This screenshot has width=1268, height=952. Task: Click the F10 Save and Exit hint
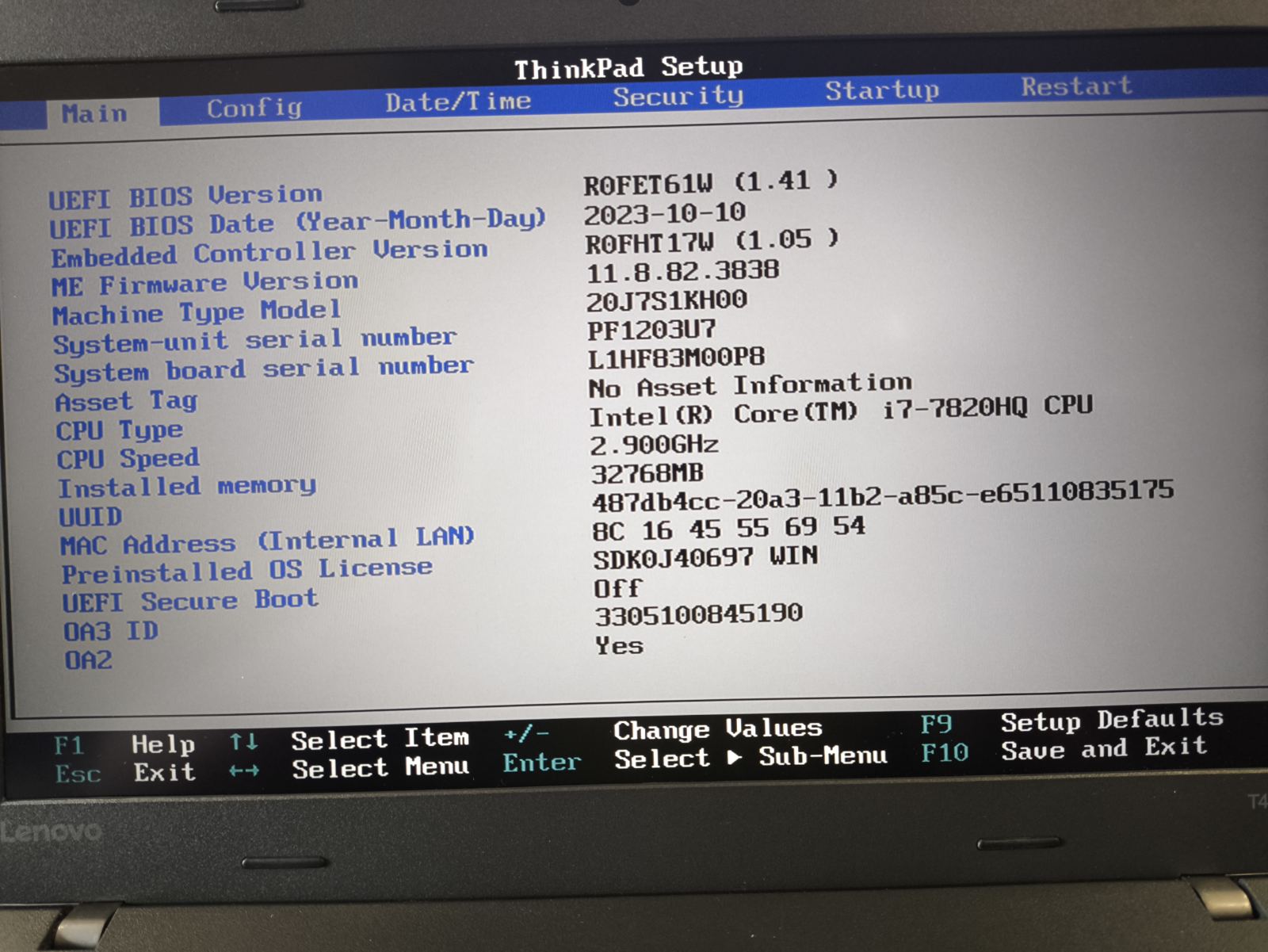coord(1064,750)
